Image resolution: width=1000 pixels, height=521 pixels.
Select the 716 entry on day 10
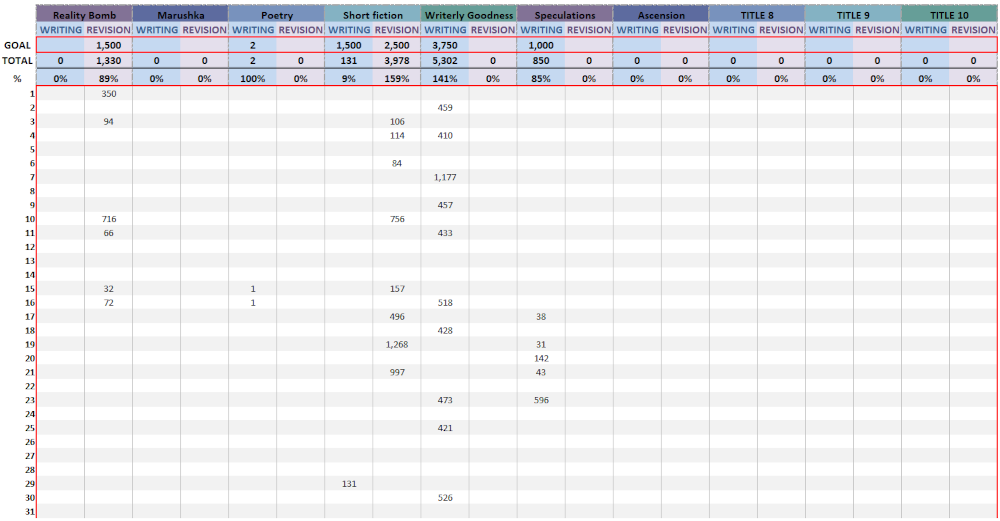[x=109, y=219]
